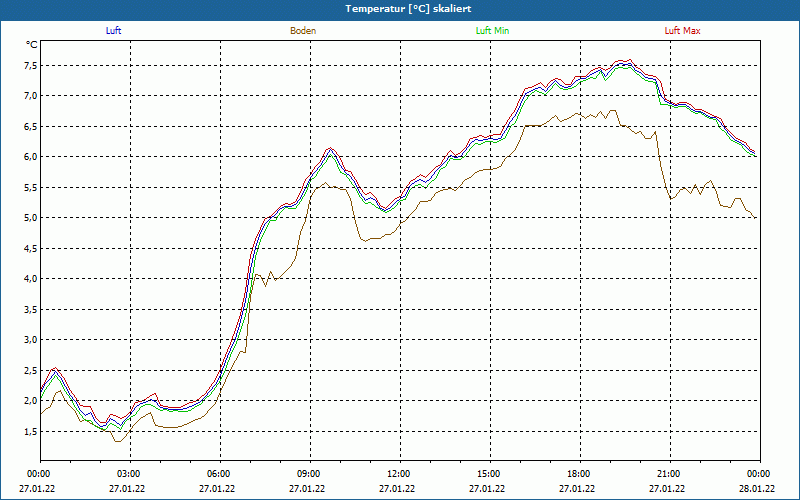Click the 1,5 y-axis value
Viewport: 800px width, 500px height.
31,432
